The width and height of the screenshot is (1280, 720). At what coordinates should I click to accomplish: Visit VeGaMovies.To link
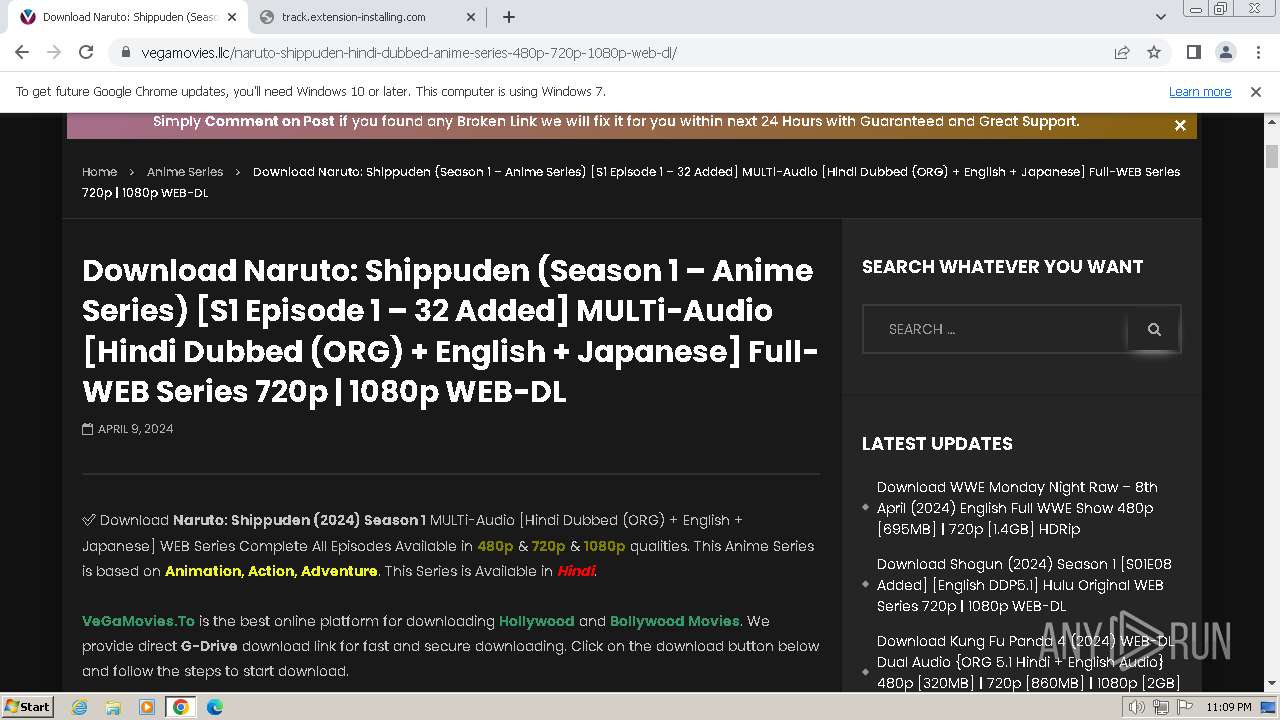[x=138, y=621]
